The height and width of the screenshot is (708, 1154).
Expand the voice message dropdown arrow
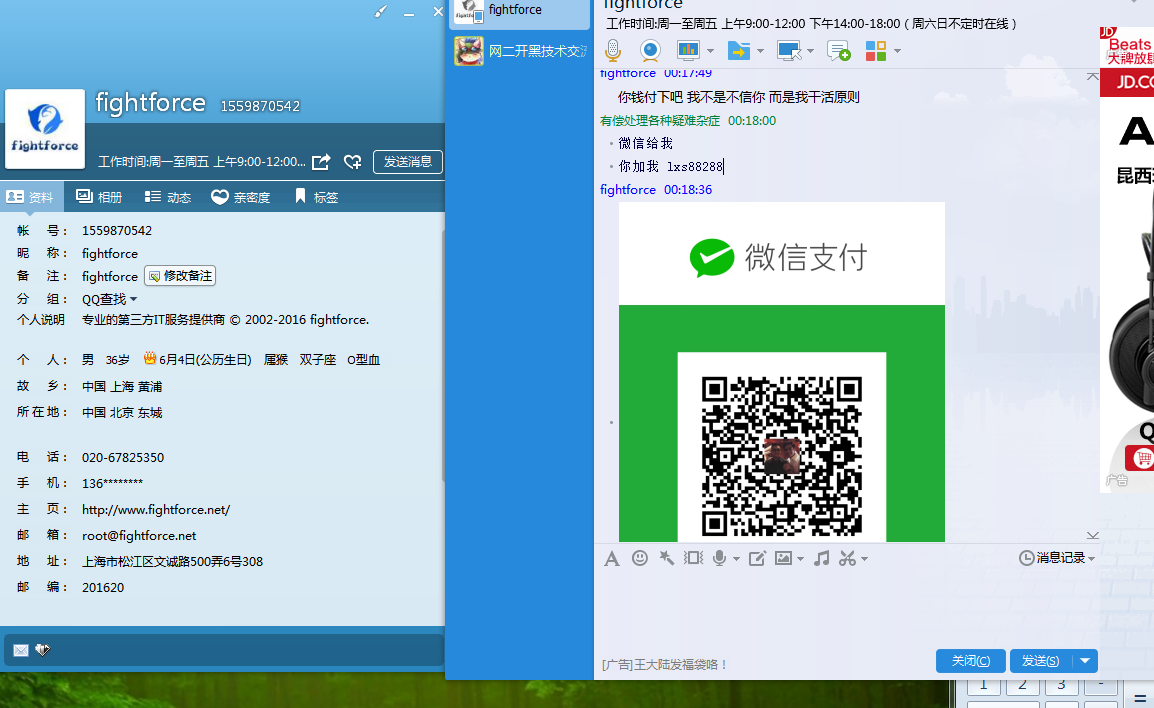pyautogui.click(x=736, y=559)
